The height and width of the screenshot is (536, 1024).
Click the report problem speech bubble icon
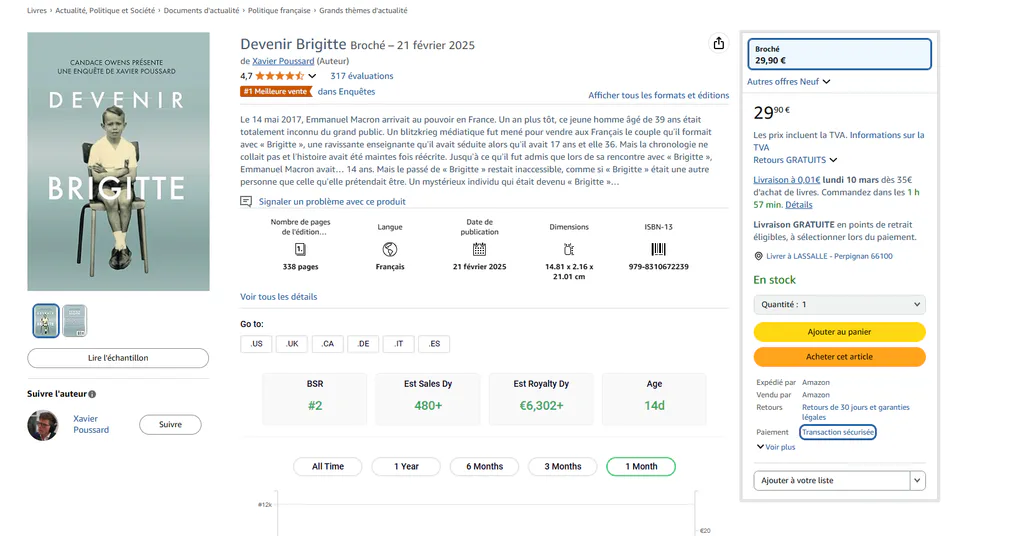click(x=246, y=202)
